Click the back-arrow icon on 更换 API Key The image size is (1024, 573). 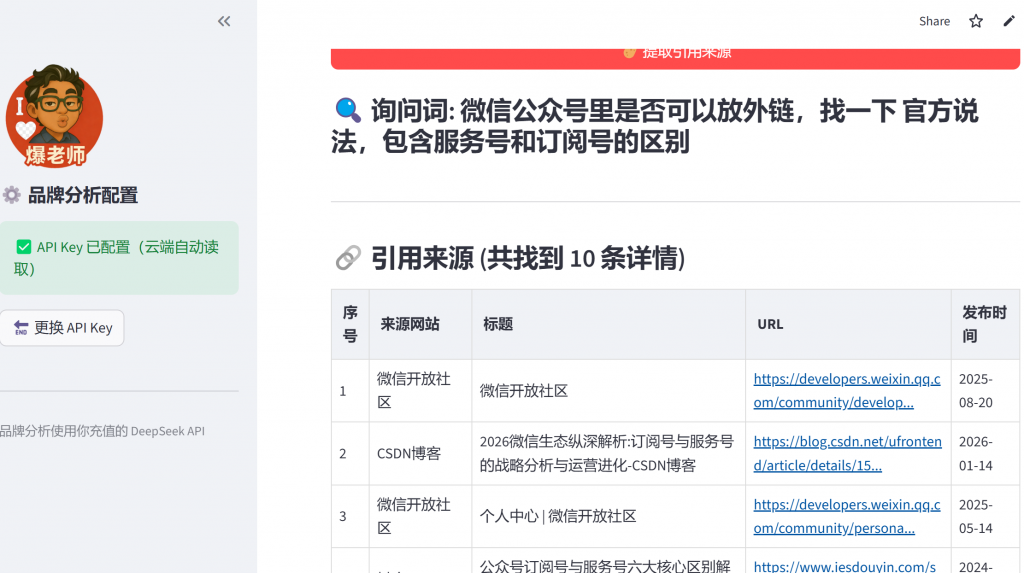click(x=21, y=328)
